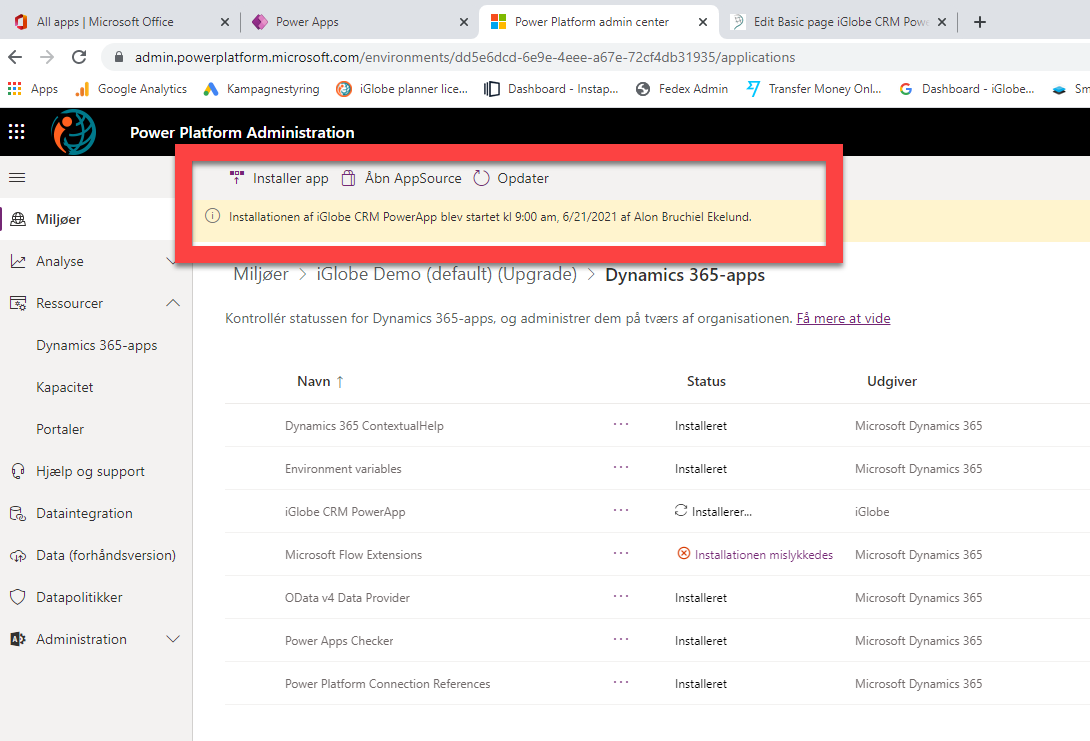Click the Datapolitikker shield icon

(18, 597)
